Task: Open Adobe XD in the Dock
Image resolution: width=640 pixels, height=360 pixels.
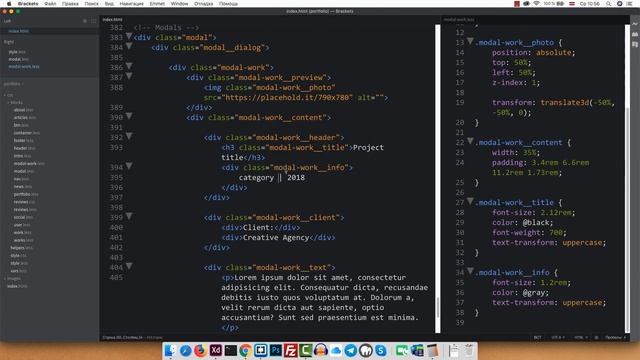Action: point(216,350)
